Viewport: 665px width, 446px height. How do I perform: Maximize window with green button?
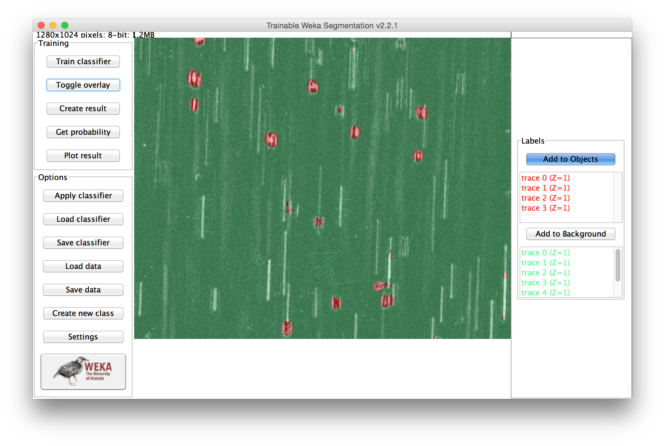pyautogui.click(x=64, y=25)
